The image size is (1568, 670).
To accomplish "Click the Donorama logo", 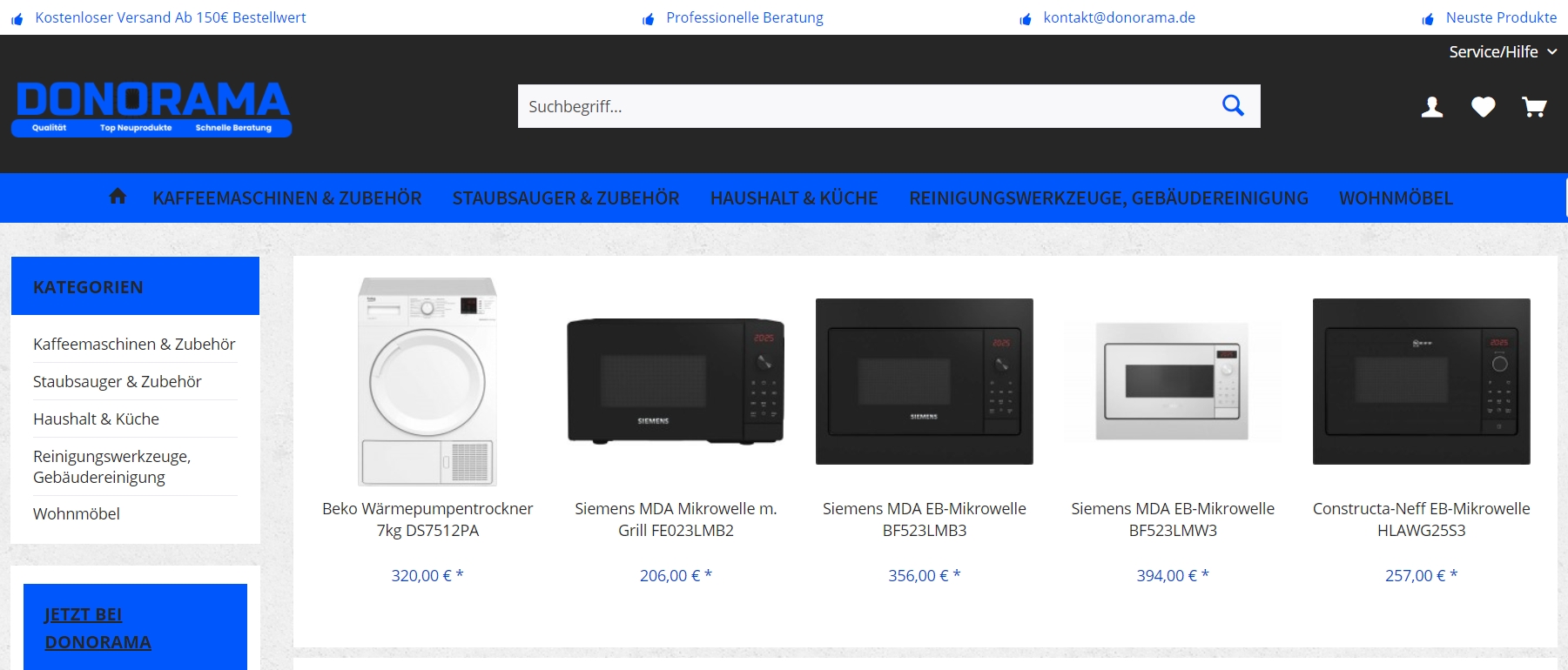I will point(151,109).
